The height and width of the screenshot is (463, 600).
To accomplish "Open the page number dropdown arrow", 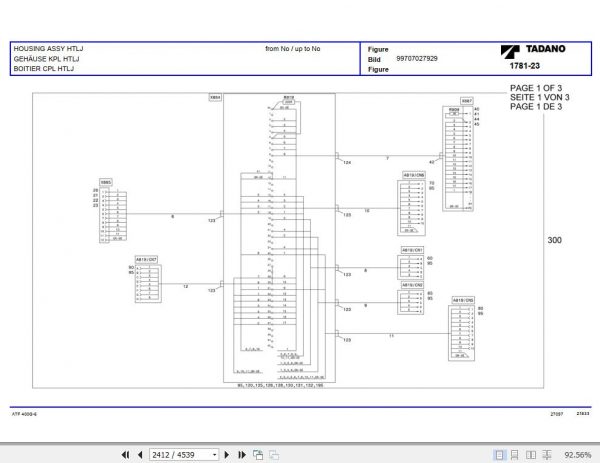I will tap(214, 455).
